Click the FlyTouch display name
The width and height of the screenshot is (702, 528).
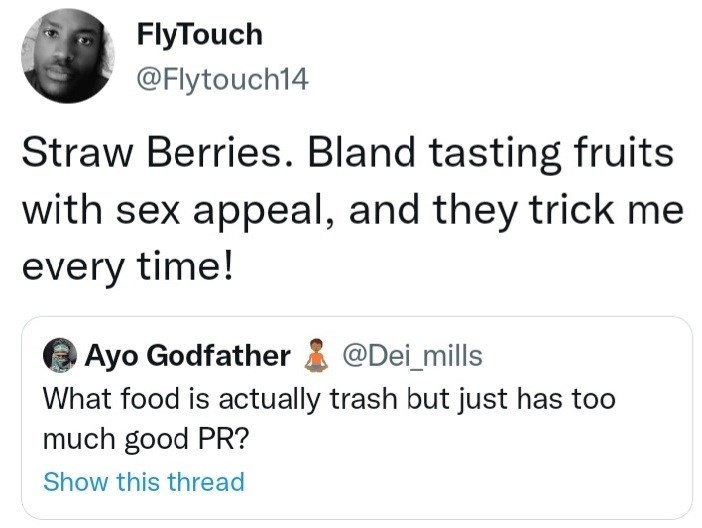200,35
